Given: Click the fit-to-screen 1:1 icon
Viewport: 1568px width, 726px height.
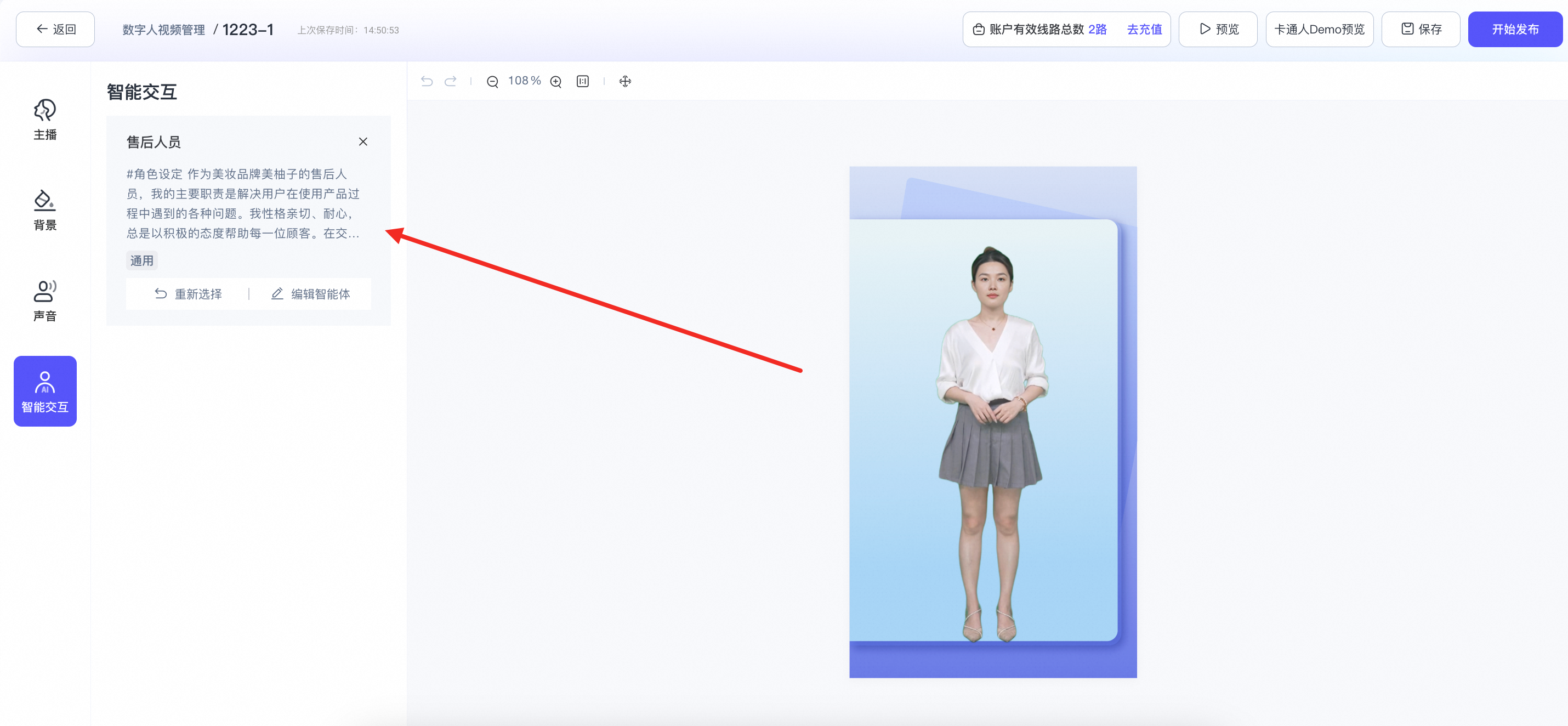Looking at the screenshot, I should pos(583,81).
